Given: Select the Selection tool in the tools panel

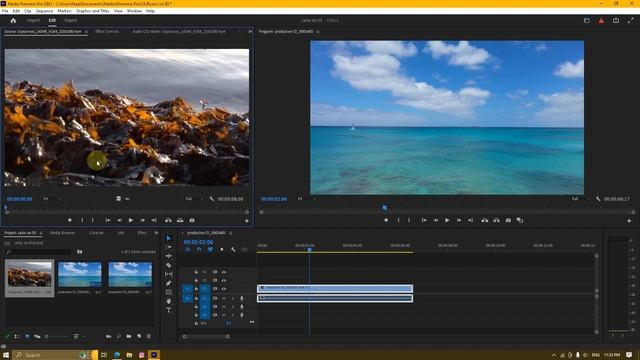Looking at the screenshot, I should (169, 238).
